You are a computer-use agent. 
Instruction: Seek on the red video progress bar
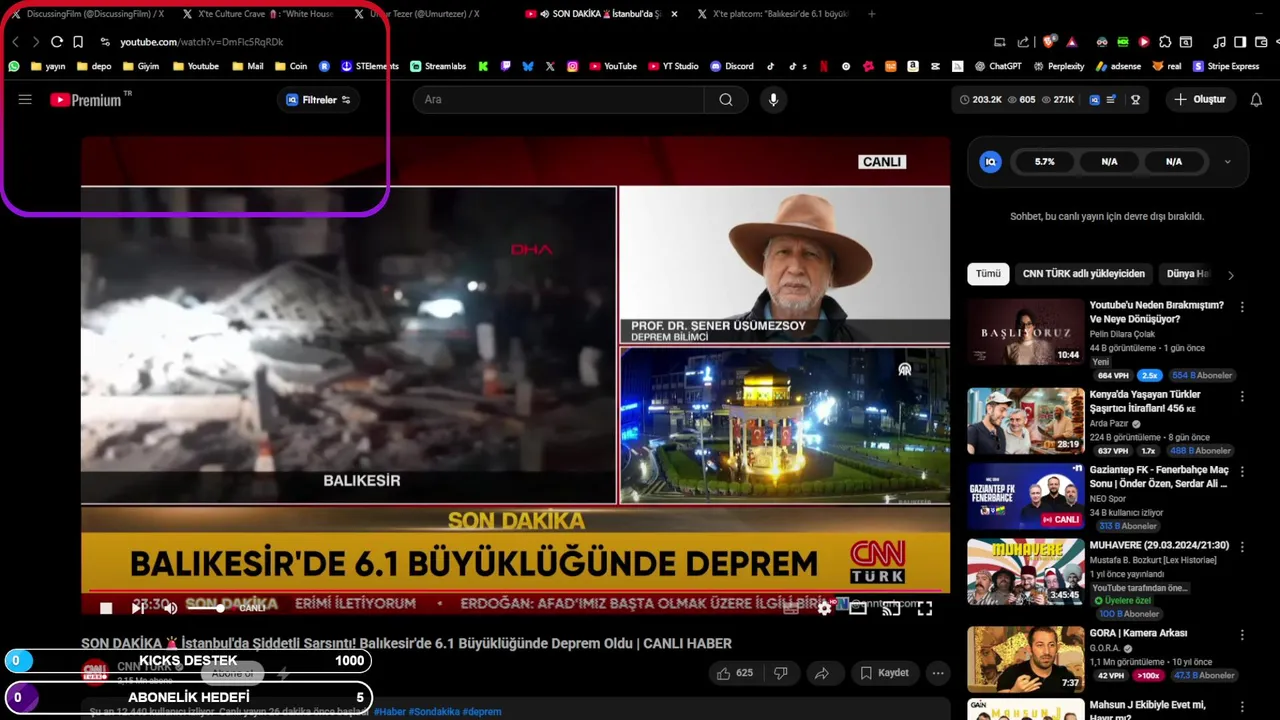tap(515, 591)
